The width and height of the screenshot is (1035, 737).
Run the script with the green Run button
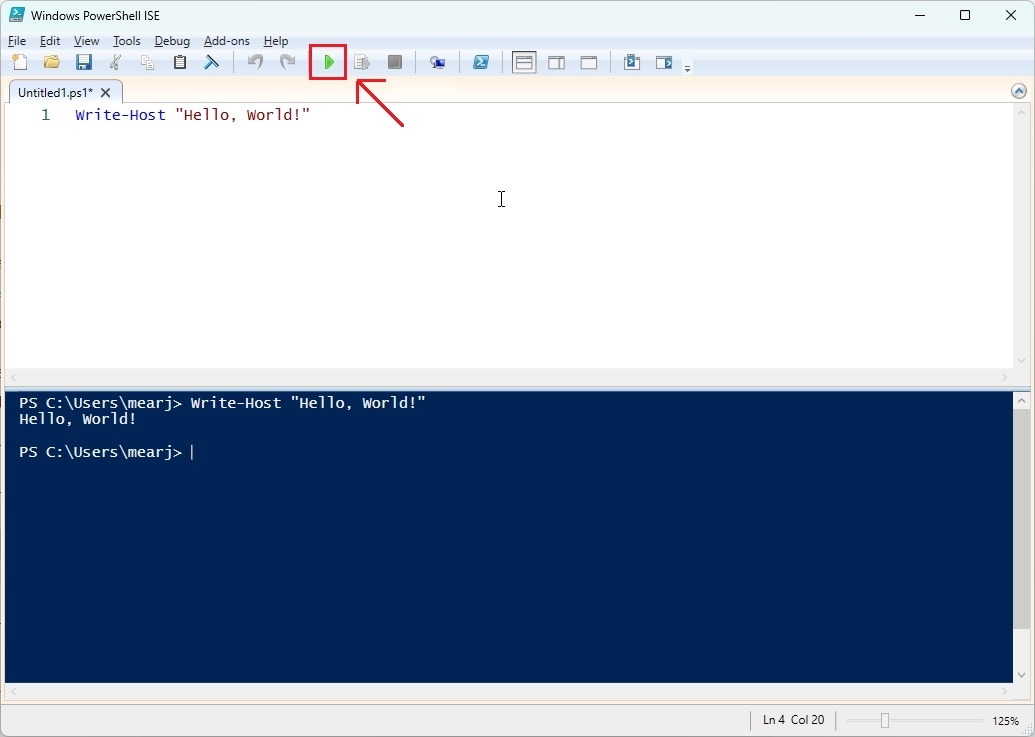pyautogui.click(x=328, y=61)
